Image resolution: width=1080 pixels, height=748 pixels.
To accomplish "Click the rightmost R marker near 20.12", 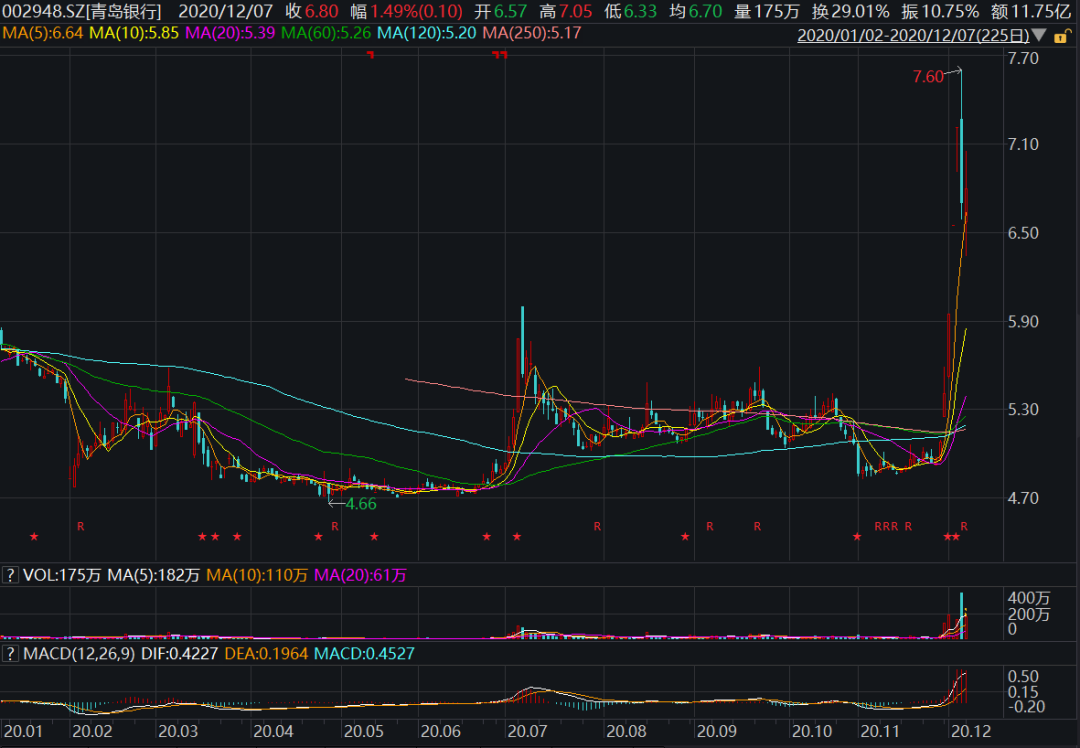I will pyautogui.click(x=964, y=526).
